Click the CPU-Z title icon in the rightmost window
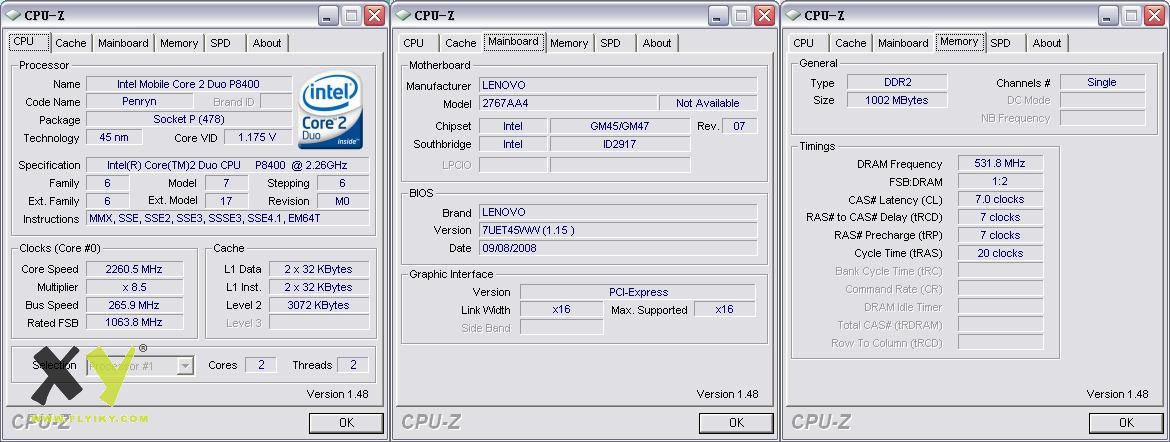 coord(791,15)
